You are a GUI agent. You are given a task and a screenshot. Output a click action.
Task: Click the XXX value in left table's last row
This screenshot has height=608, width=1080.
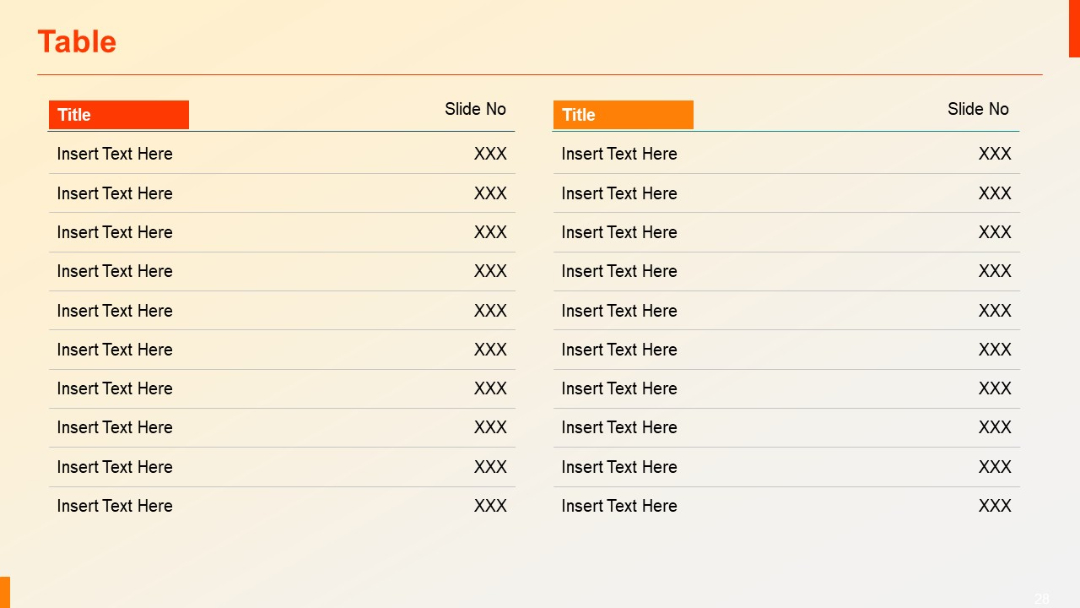(x=490, y=506)
